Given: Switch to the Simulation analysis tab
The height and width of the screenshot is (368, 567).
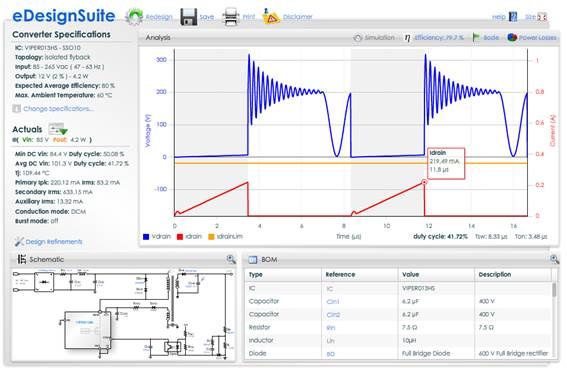Looking at the screenshot, I should pyautogui.click(x=374, y=38).
